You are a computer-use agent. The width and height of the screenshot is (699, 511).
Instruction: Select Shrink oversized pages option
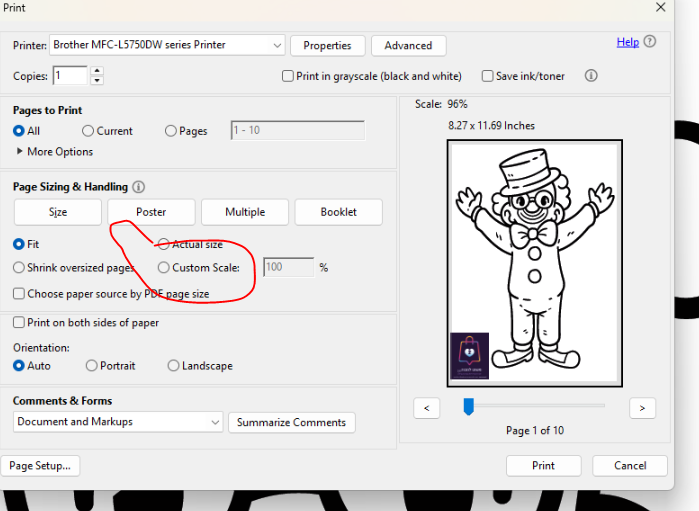(19, 268)
